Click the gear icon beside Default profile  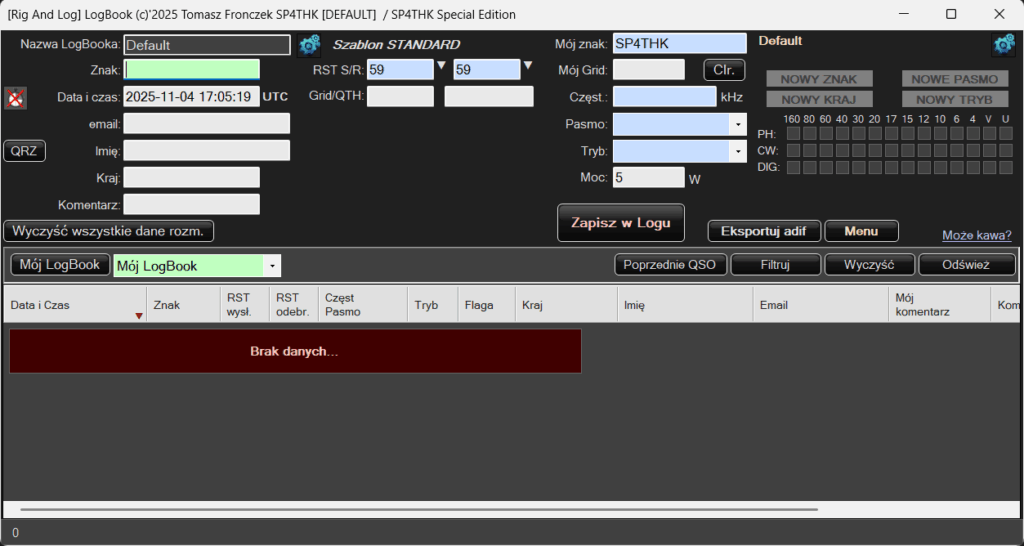point(1003,45)
